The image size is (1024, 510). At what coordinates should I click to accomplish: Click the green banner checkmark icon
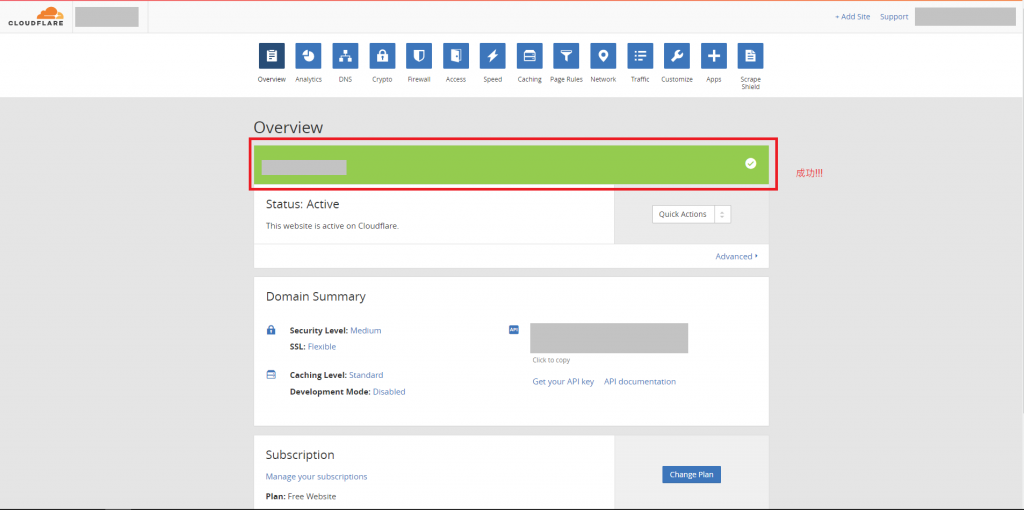pos(750,163)
